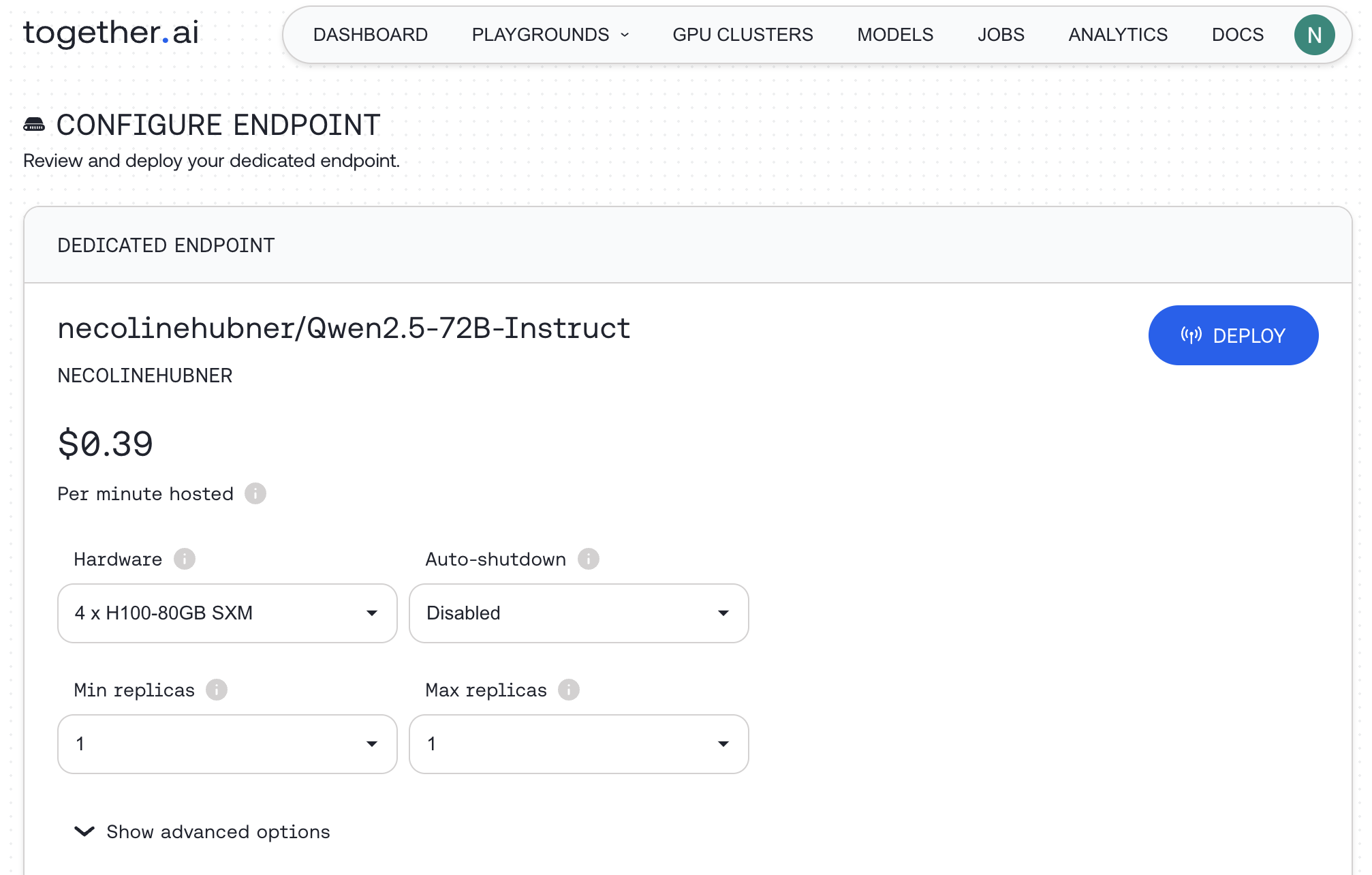Image resolution: width=1372 pixels, height=875 pixels.
Task: Open the PLAYGROUNDS menu
Action: [549, 34]
